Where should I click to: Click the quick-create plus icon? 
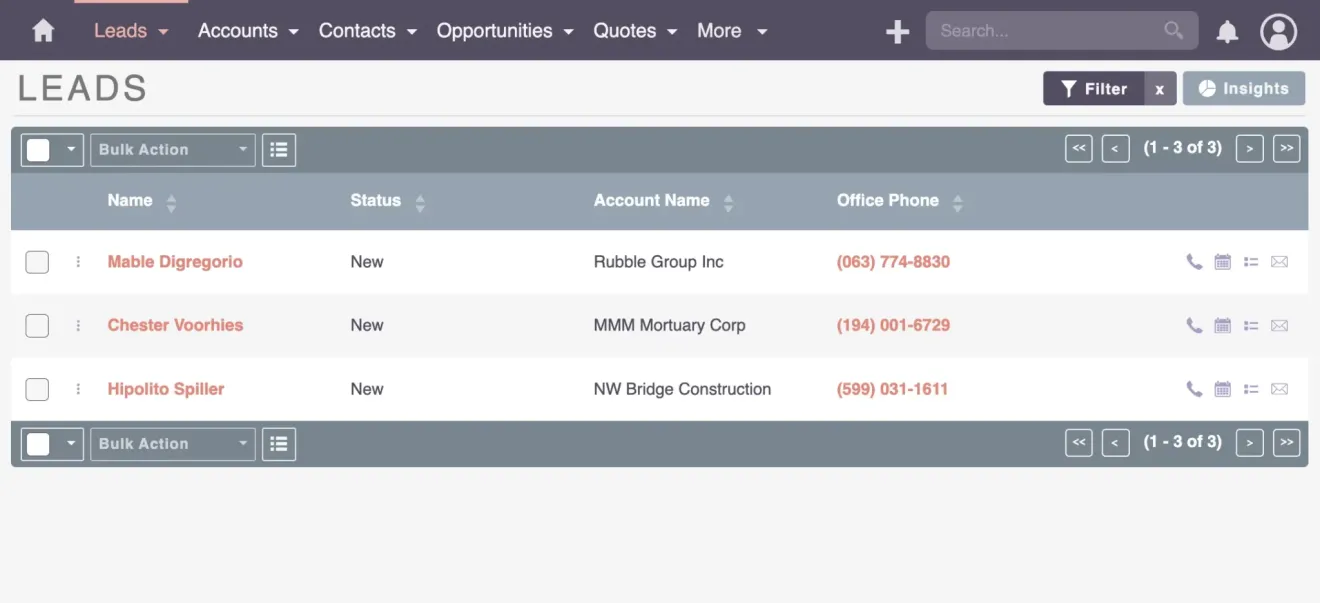pos(897,31)
